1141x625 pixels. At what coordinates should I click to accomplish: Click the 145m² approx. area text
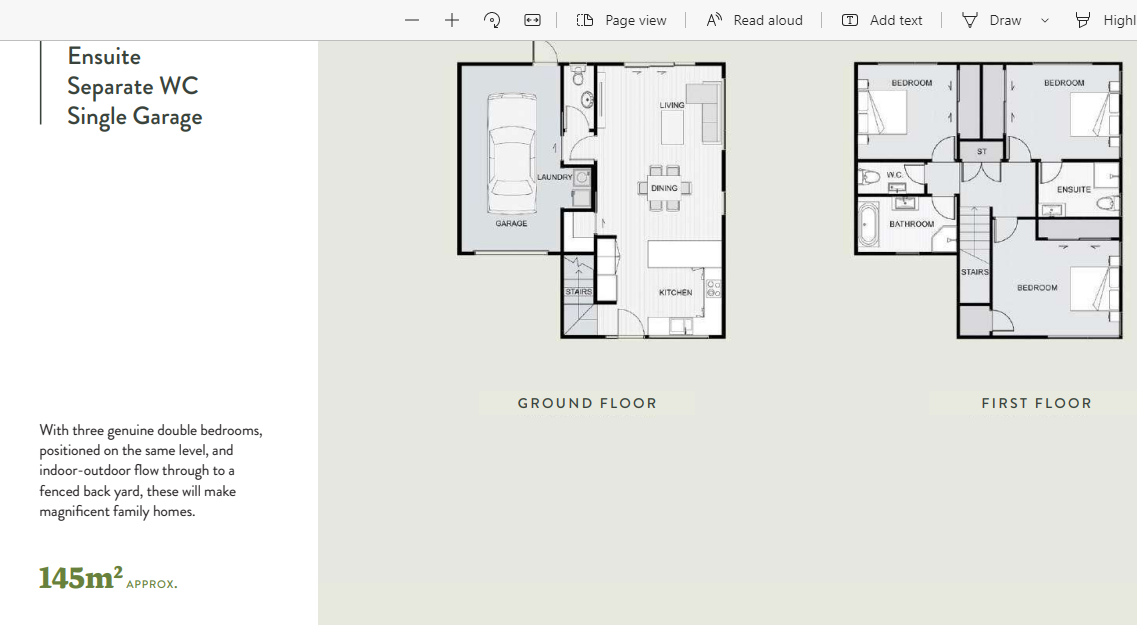[x=108, y=578]
